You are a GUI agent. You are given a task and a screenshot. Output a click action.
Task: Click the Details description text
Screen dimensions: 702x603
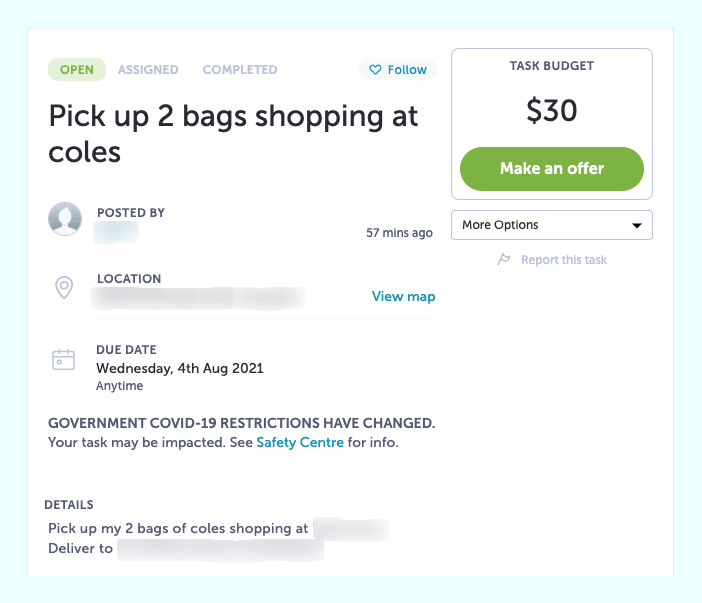[178, 529]
